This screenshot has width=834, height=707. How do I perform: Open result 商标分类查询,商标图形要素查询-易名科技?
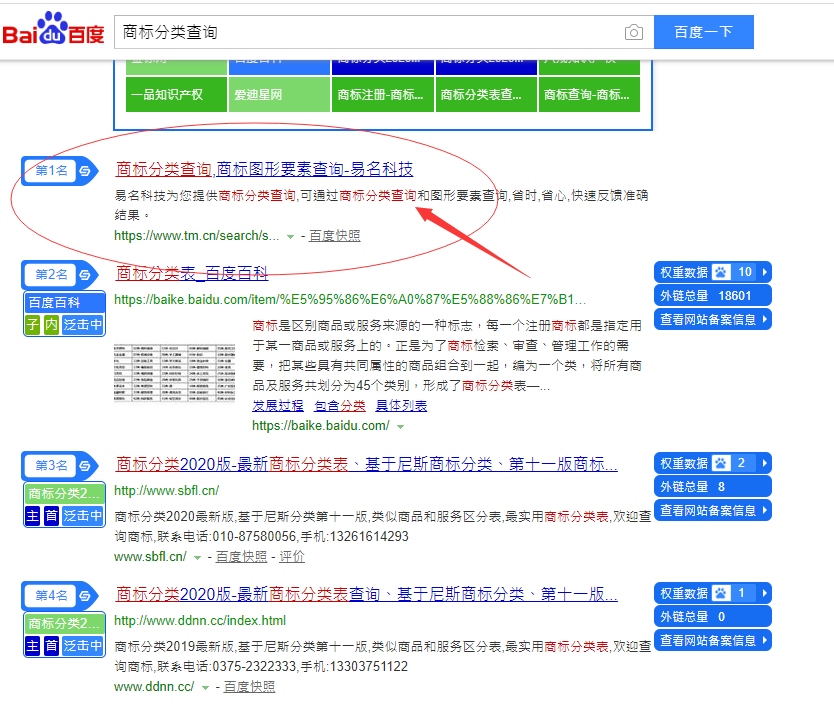tap(264, 169)
